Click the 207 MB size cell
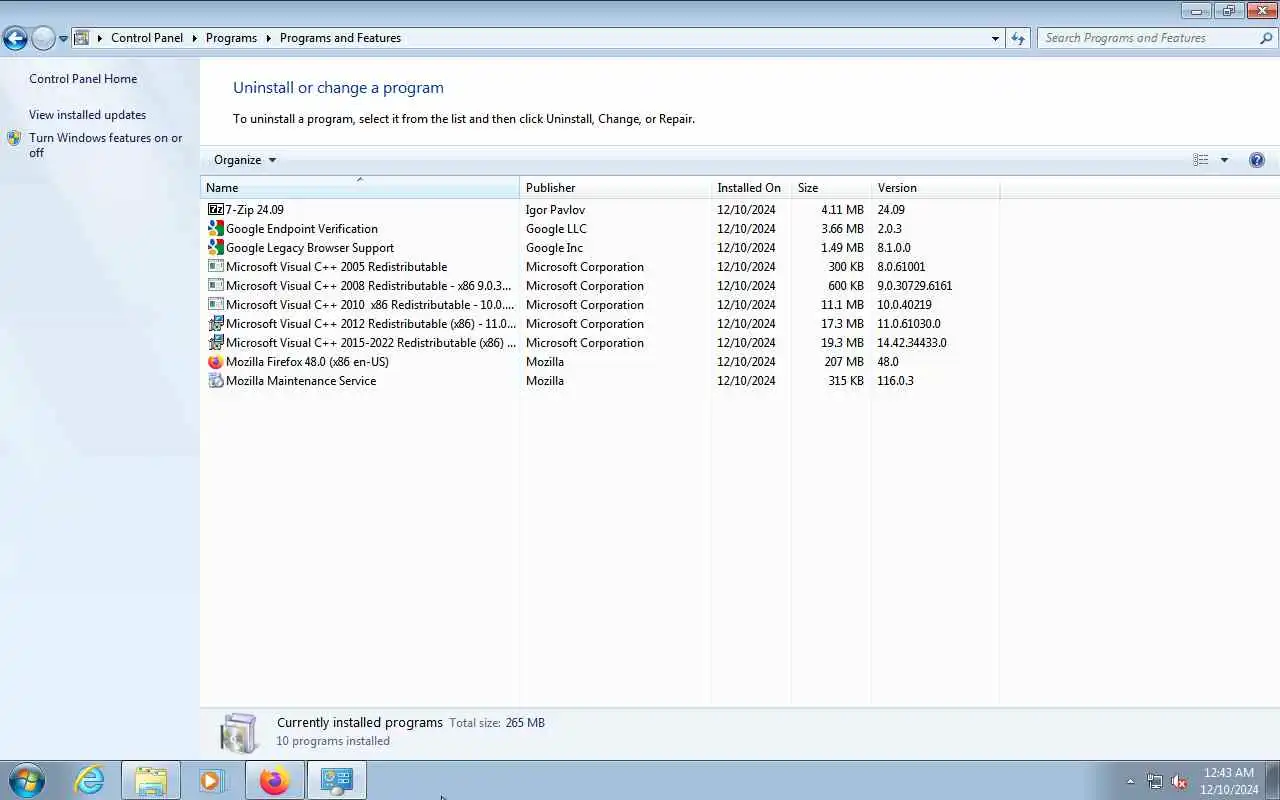This screenshot has width=1280, height=800. [x=844, y=362]
